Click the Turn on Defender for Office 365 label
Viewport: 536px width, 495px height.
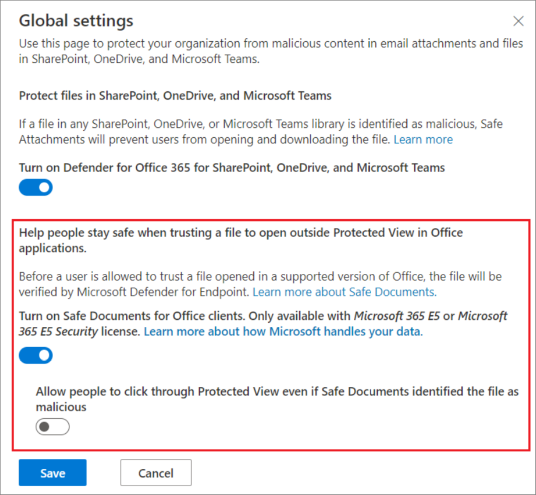(232, 168)
